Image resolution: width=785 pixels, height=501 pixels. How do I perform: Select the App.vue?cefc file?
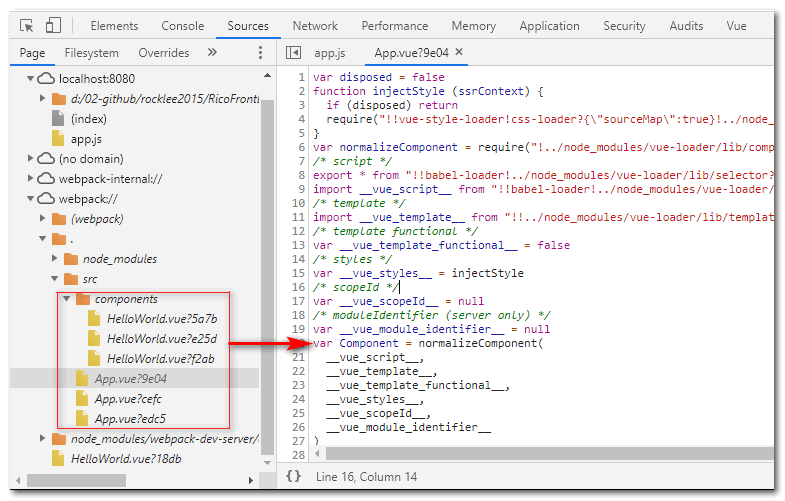(128, 399)
